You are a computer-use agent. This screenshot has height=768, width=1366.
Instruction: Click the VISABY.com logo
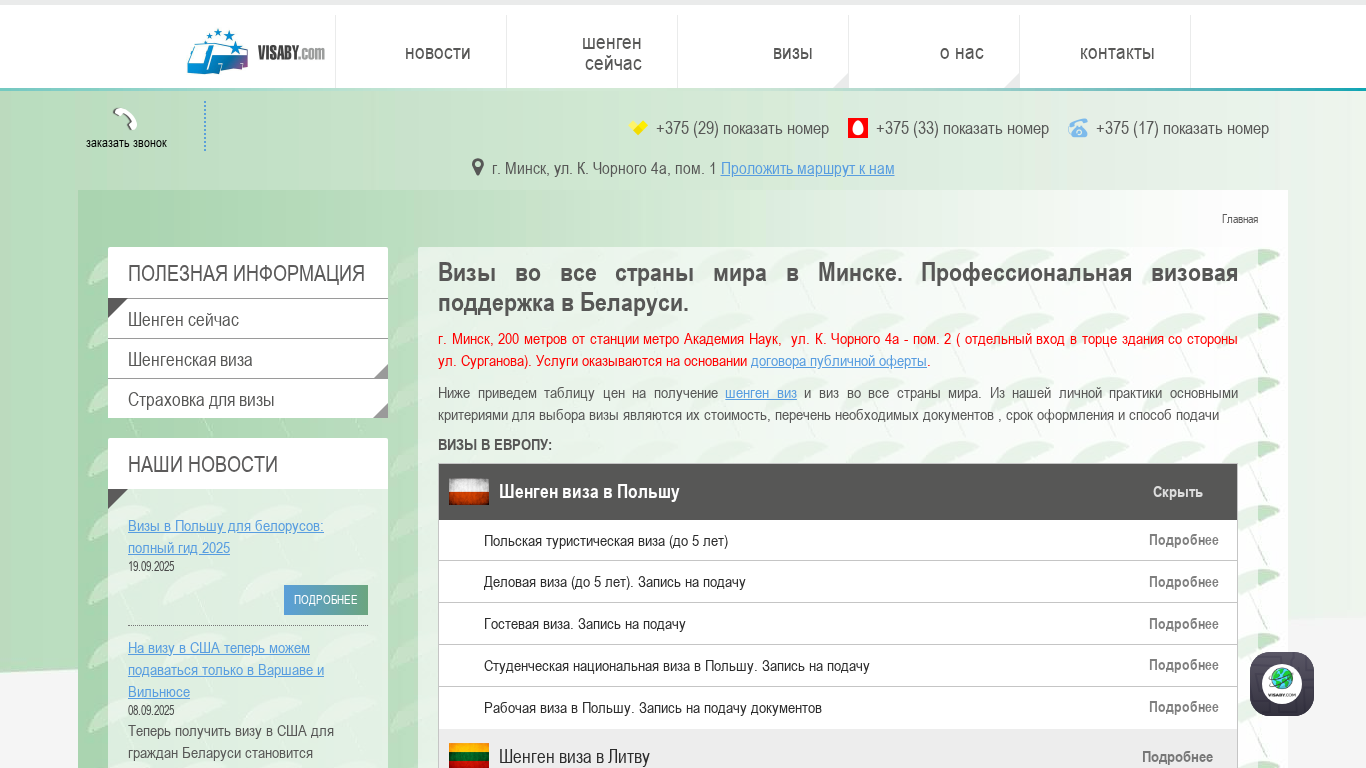pos(256,52)
